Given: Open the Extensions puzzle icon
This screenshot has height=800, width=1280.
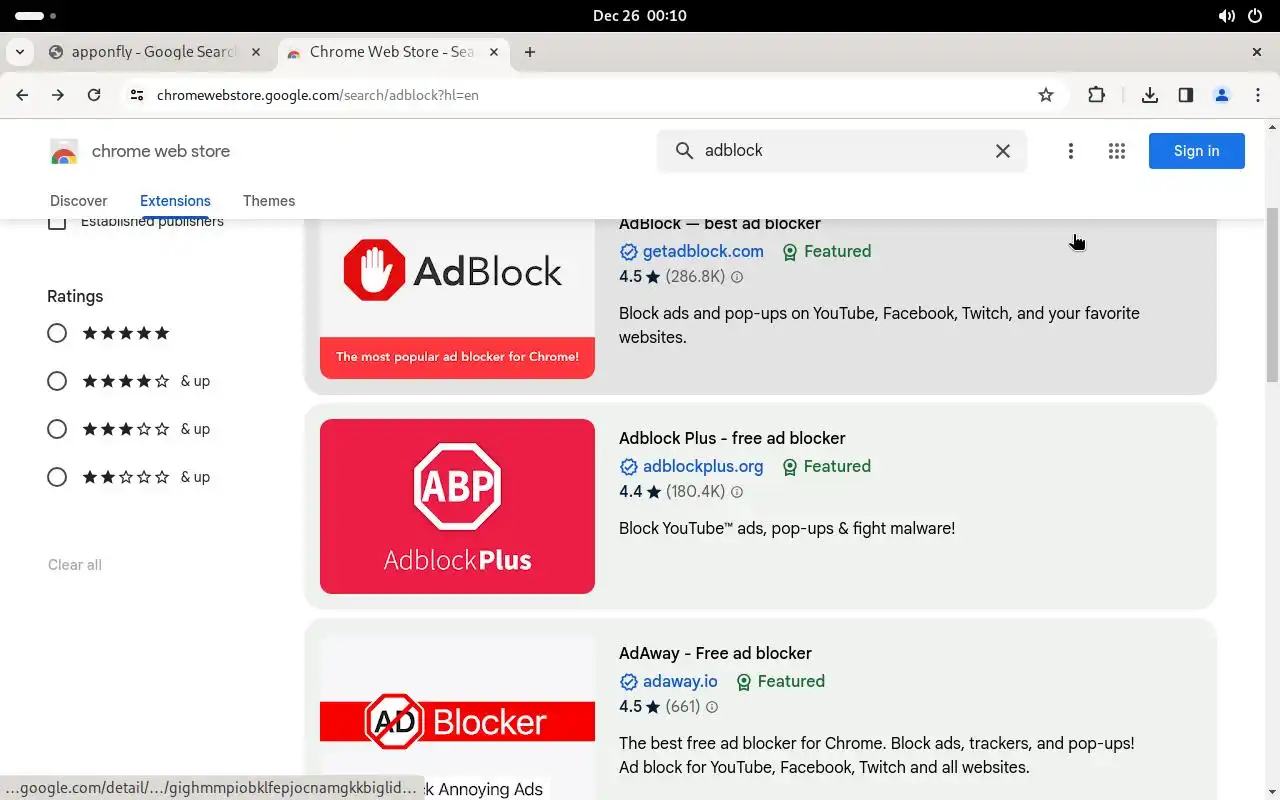Looking at the screenshot, I should [x=1097, y=95].
